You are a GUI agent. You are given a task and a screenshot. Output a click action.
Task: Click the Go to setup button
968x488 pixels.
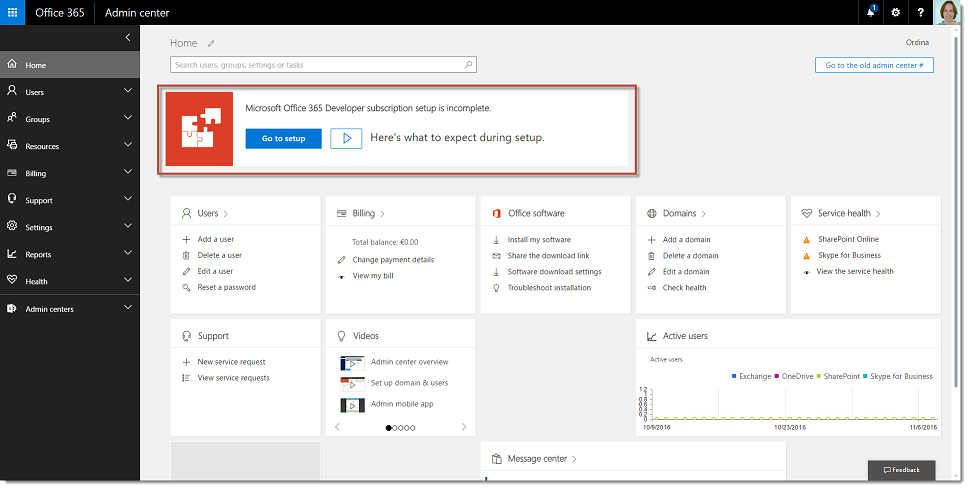pyautogui.click(x=283, y=138)
